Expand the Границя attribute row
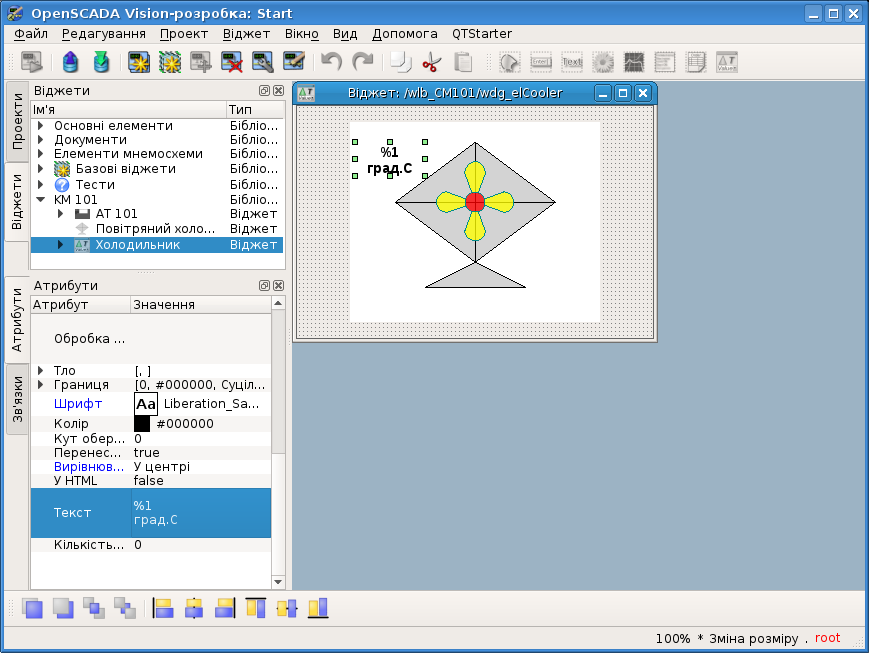Screen dimensions: 869x653 point(41,385)
